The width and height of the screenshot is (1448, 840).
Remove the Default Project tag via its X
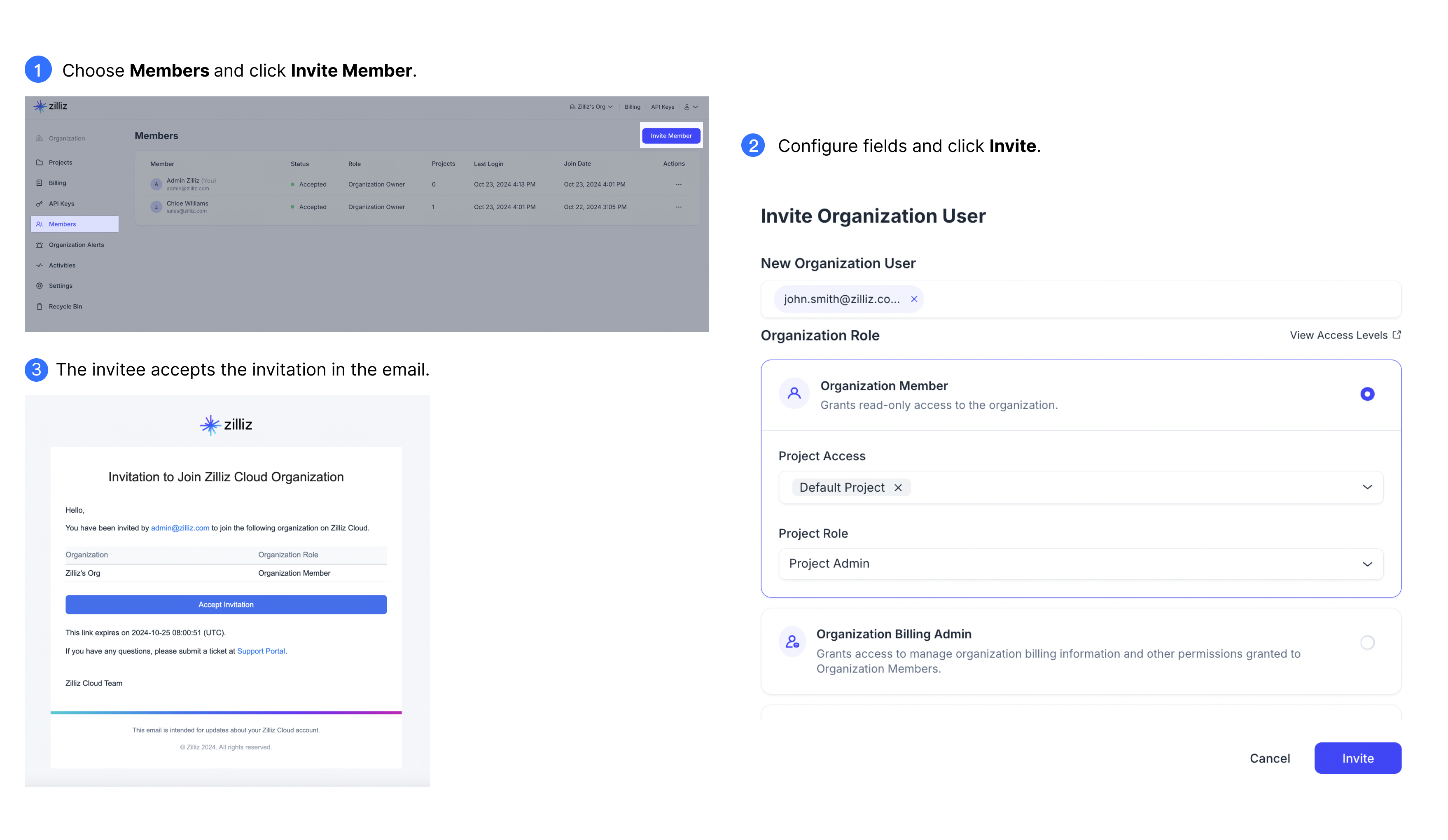click(x=899, y=487)
